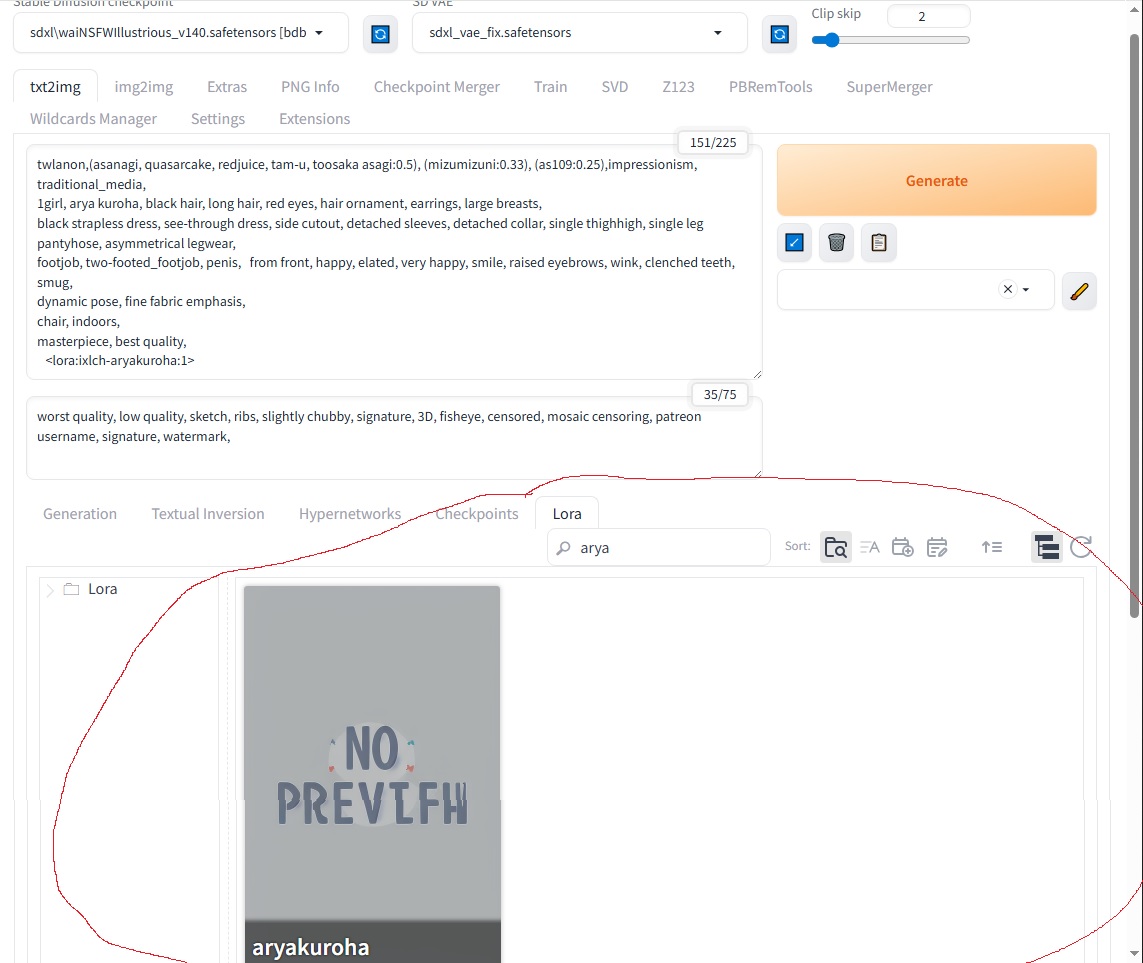Refresh the Stable Diffusion checkpoint list

pos(380,34)
